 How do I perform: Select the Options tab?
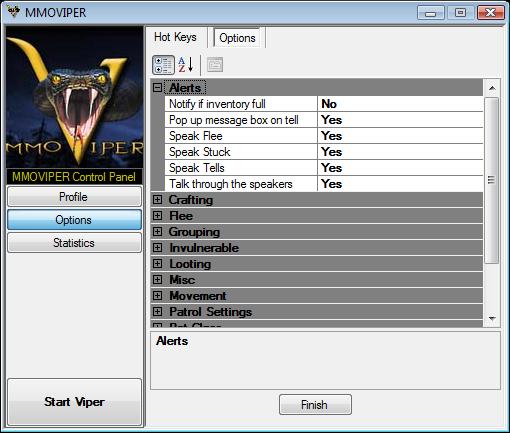(x=237, y=38)
